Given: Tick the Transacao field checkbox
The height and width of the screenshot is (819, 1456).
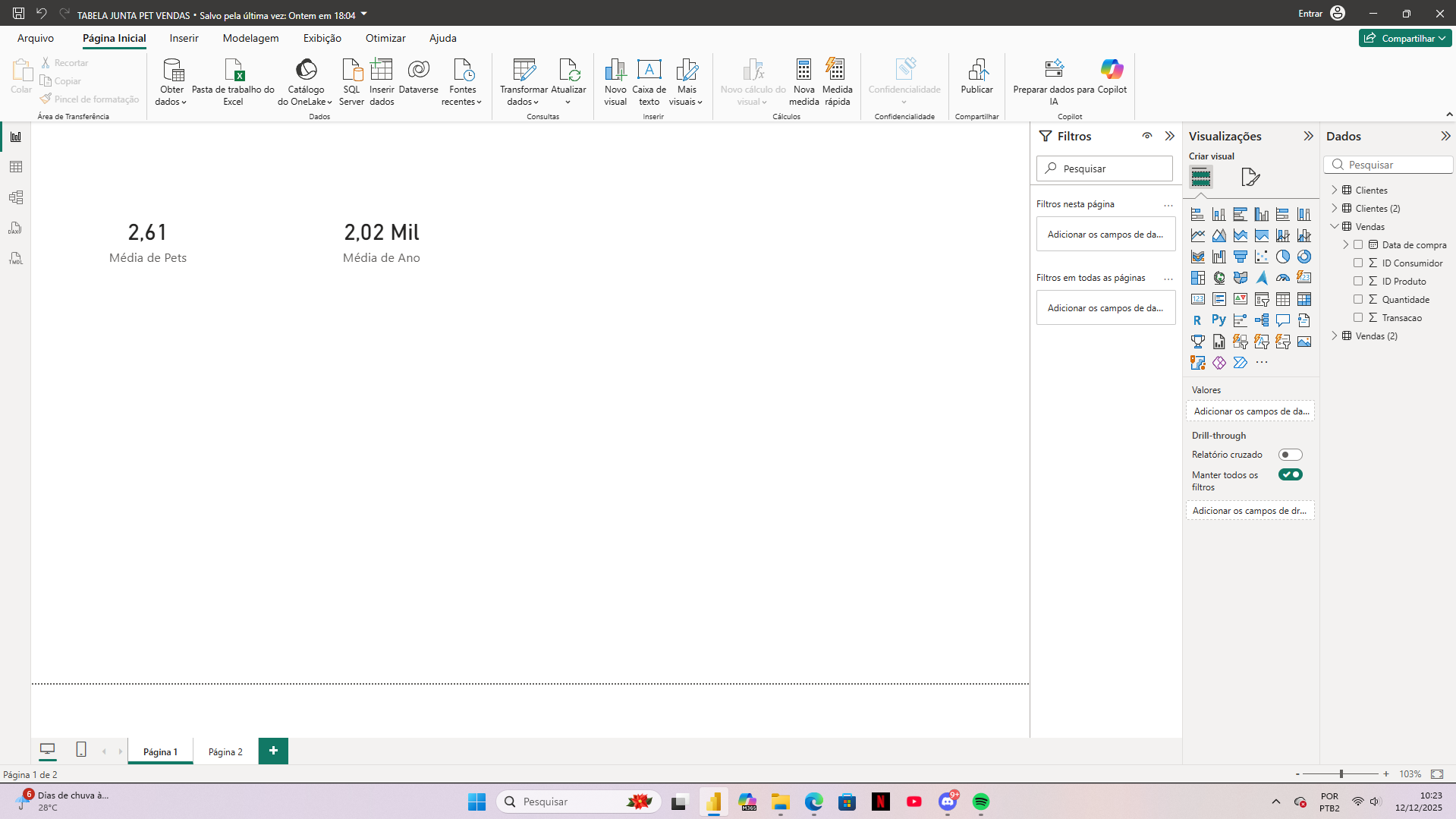Looking at the screenshot, I should [x=1358, y=317].
